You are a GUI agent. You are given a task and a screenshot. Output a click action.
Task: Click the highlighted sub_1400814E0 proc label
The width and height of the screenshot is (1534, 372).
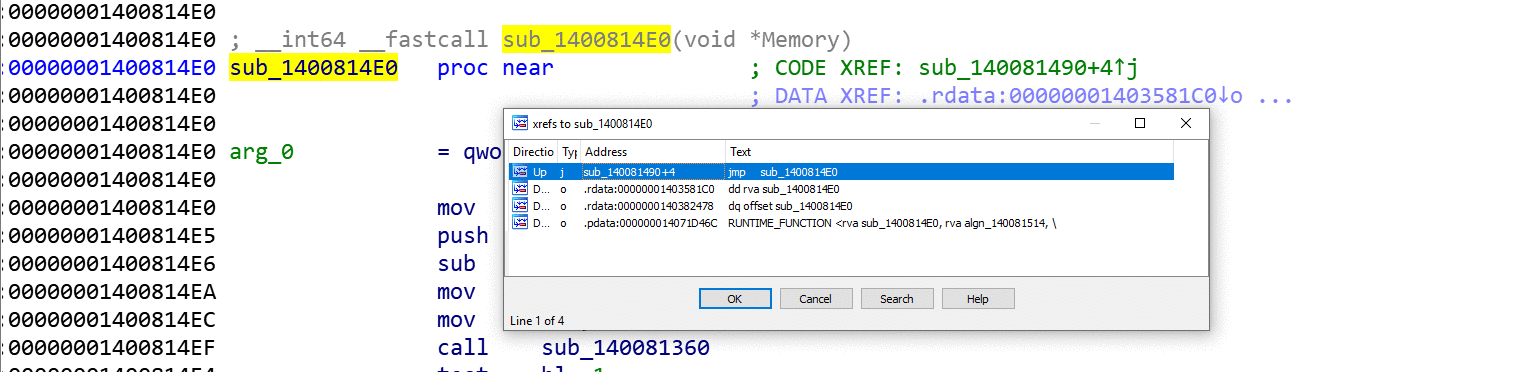coord(313,68)
